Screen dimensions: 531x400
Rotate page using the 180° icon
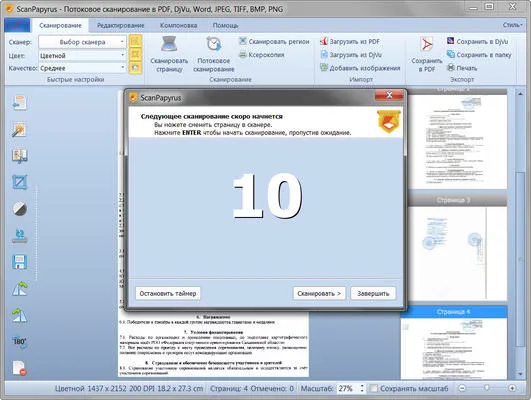pos(19,341)
